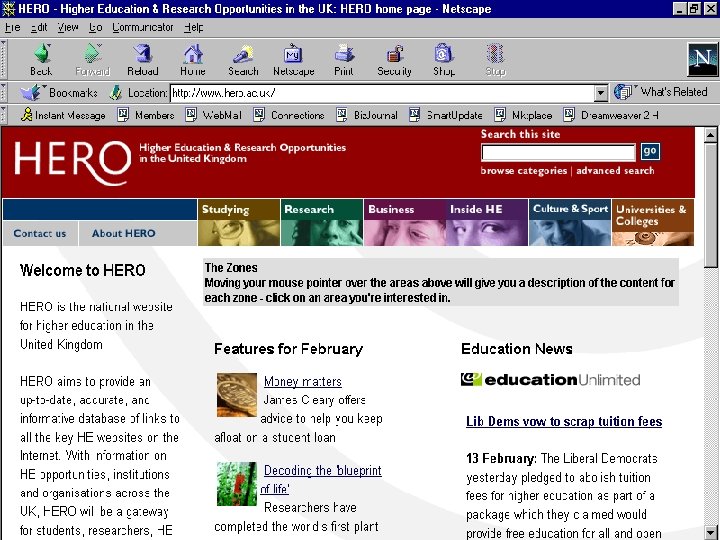Go to Home page icon
The height and width of the screenshot is (540, 720).
[193, 59]
